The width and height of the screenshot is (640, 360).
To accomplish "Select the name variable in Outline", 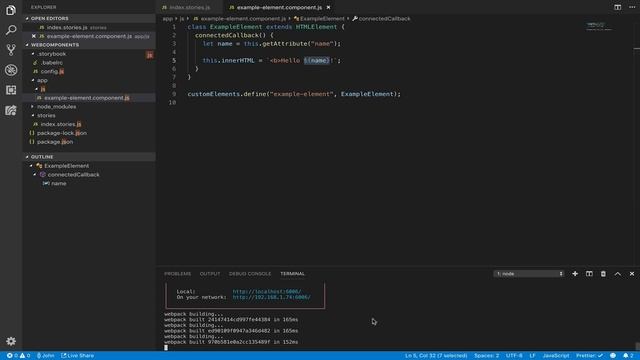I will (59, 184).
